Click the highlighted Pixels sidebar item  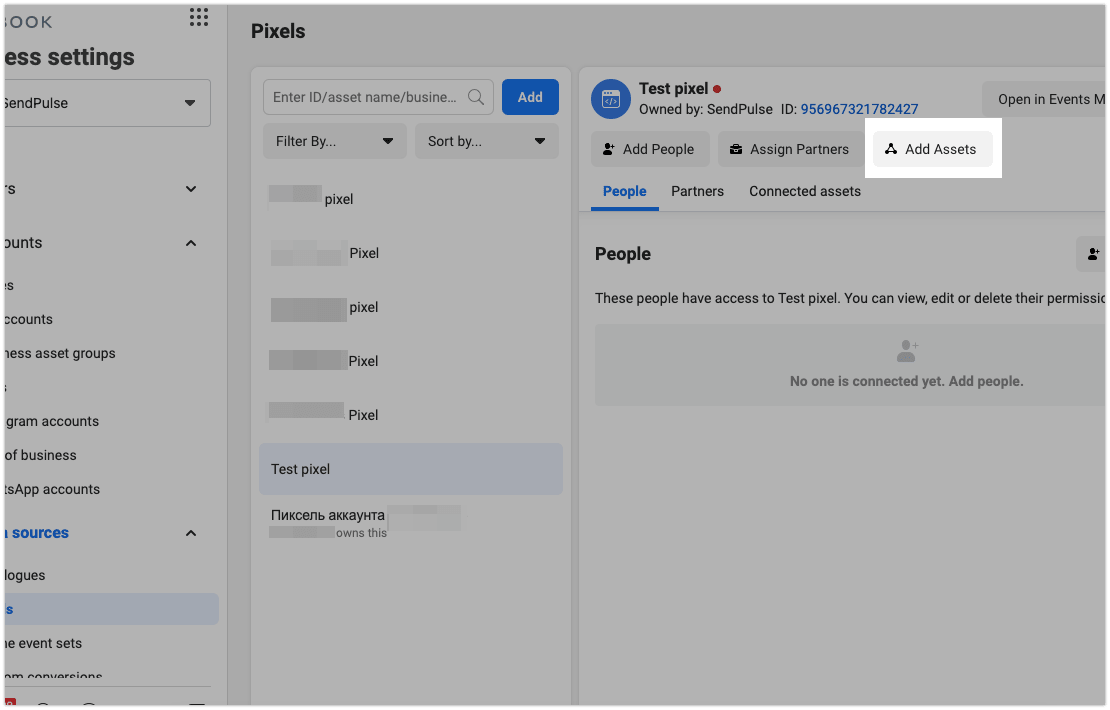(111, 609)
